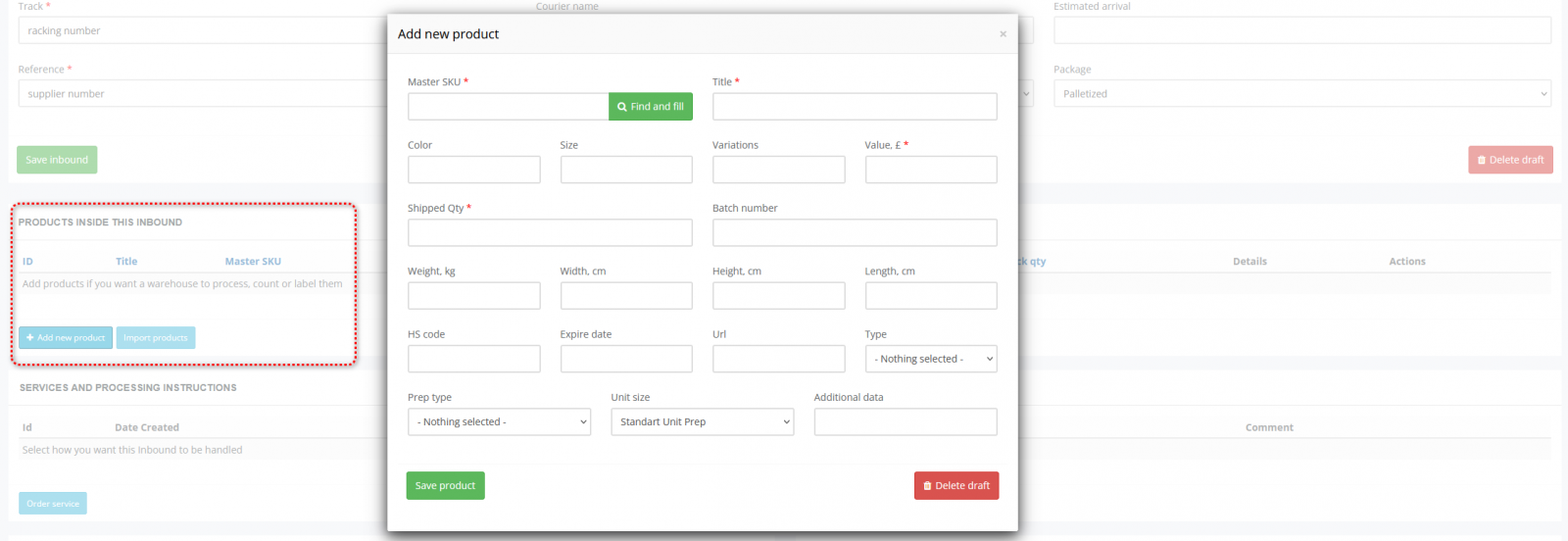The width and height of the screenshot is (1568, 541).
Task: Click the green Save product button
Action: [x=445, y=486]
